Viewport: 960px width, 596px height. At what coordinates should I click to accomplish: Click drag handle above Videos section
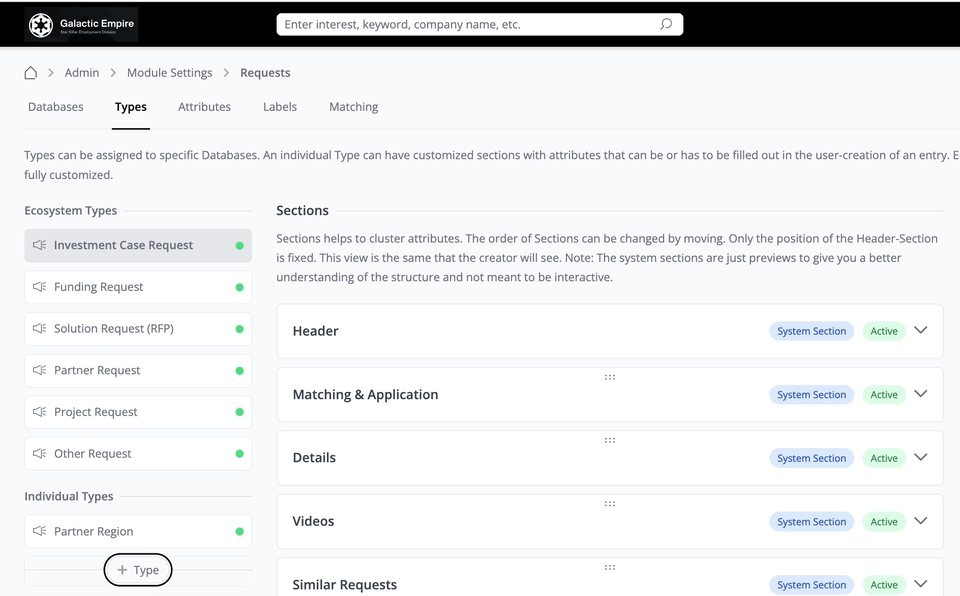point(609,504)
